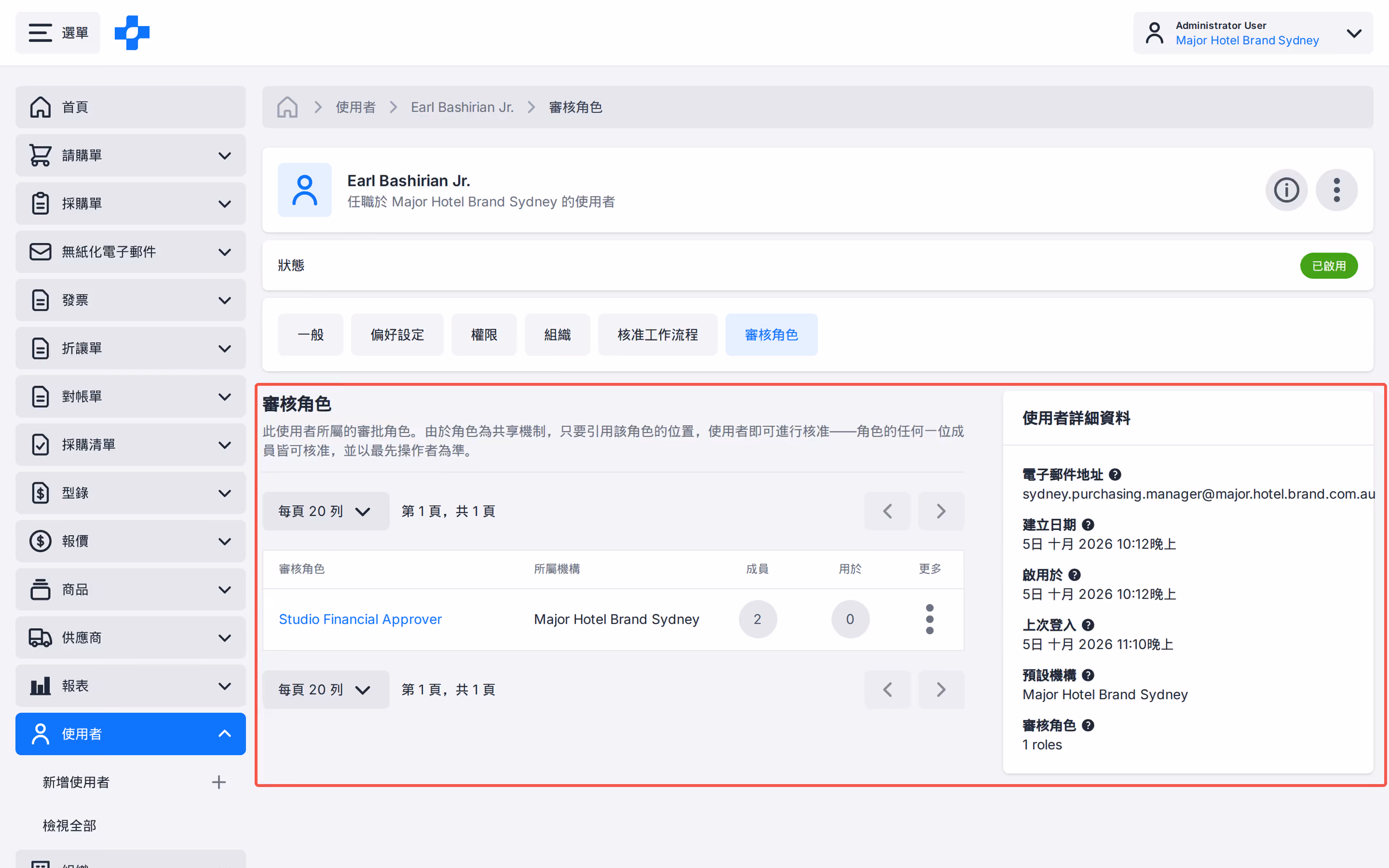The width and height of the screenshot is (1389, 868).
Task: Click the 成員 count badge showing 2
Action: click(x=758, y=620)
